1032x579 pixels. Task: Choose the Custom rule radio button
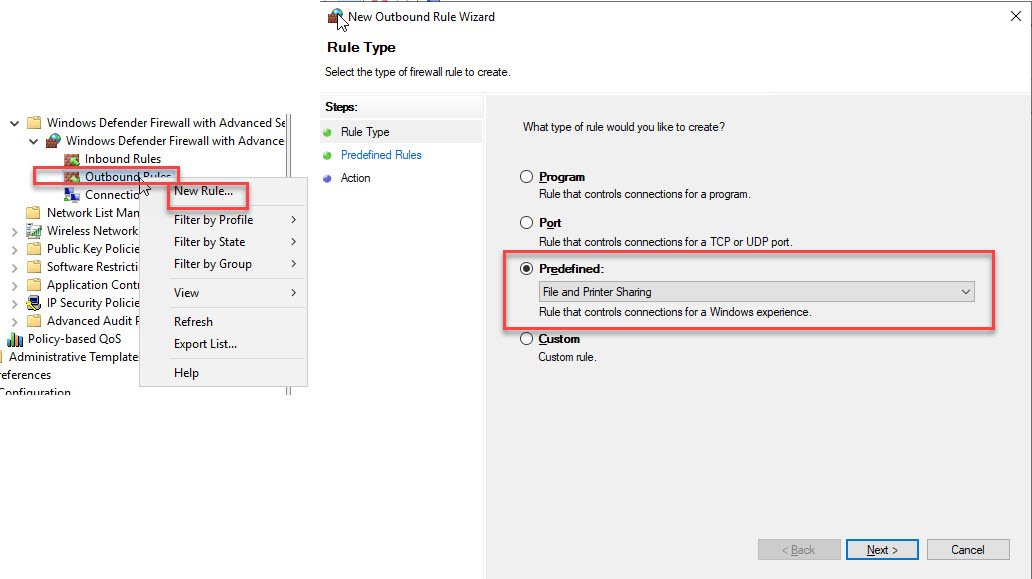(x=527, y=339)
